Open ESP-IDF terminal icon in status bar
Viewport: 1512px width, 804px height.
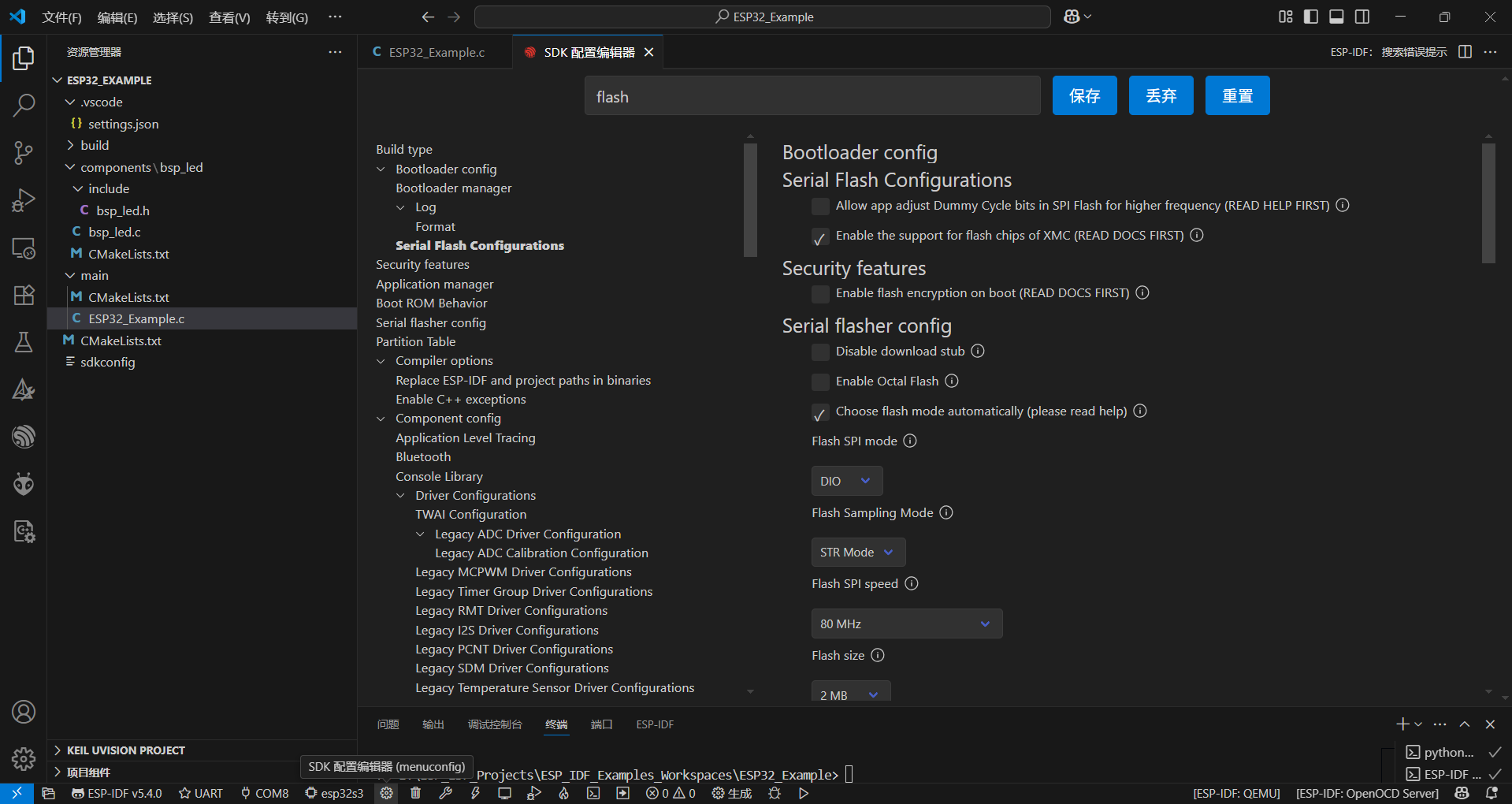[593, 793]
